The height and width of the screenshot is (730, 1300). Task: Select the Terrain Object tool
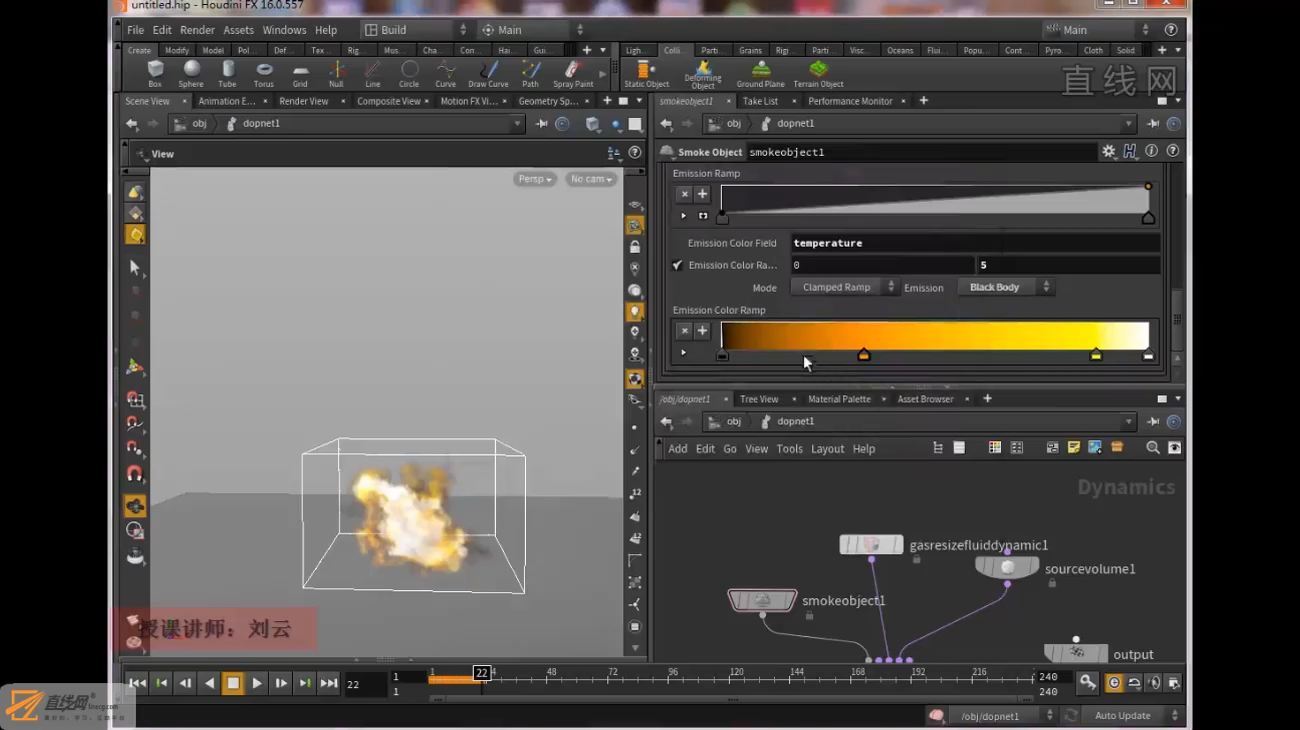(818, 73)
